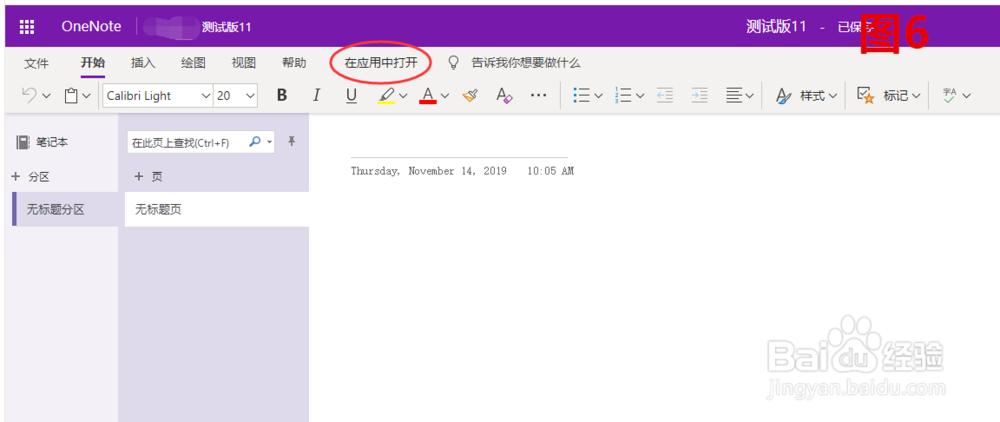This screenshot has width=1000, height=422.
Task: Switch to the 帮助 tab
Action: (294, 63)
